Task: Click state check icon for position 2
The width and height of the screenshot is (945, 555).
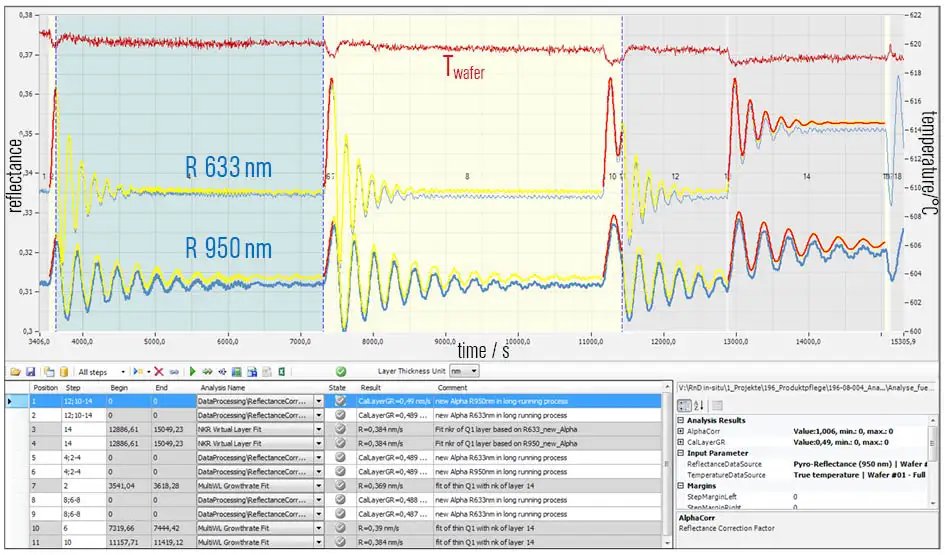Action: (340, 415)
